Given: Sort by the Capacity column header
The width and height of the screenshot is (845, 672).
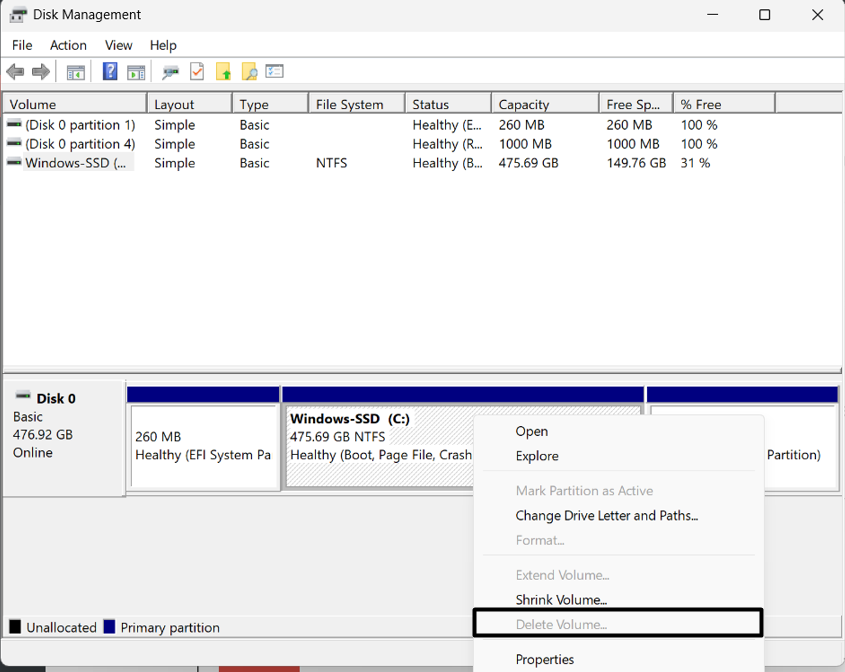Looking at the screenshot, I should 524,104.
